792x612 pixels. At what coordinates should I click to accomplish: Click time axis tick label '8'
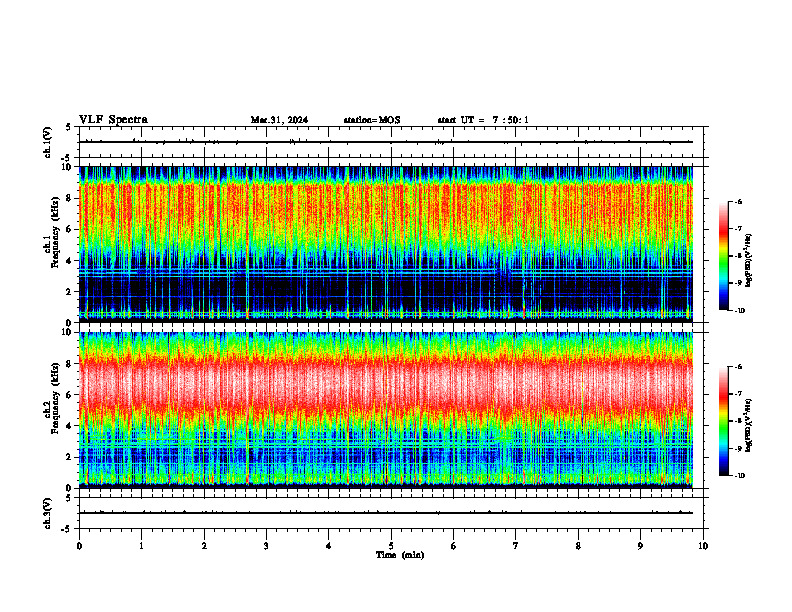pos(578,546)
